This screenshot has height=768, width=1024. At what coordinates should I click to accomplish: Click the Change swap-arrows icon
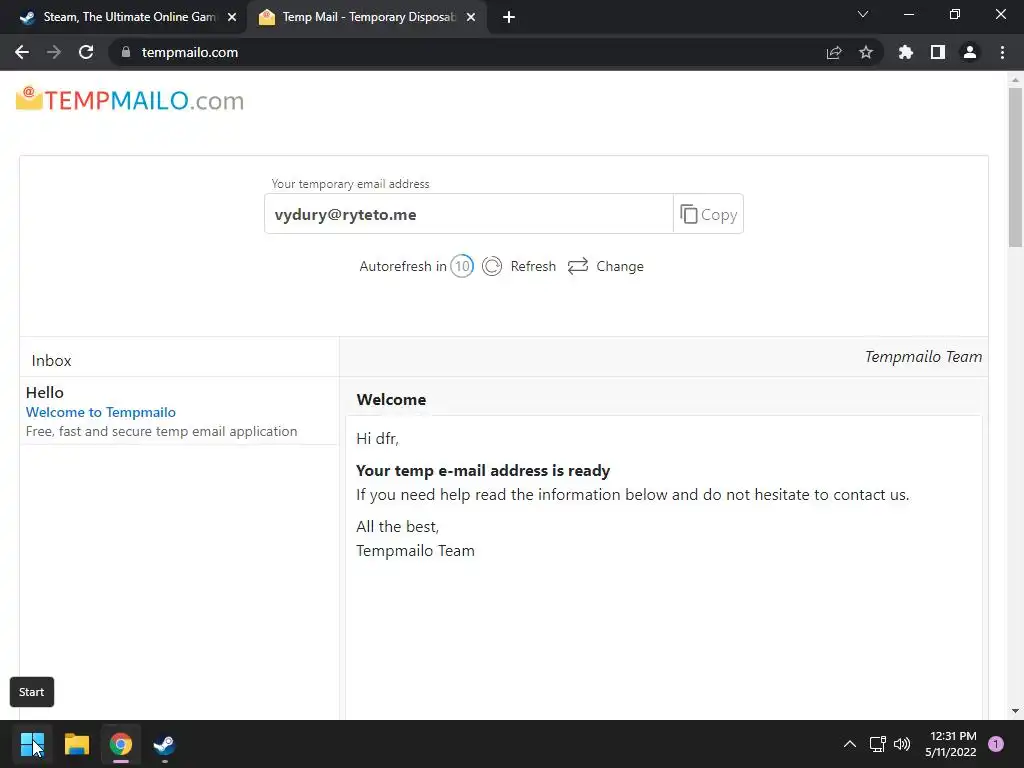pos(578,266)
